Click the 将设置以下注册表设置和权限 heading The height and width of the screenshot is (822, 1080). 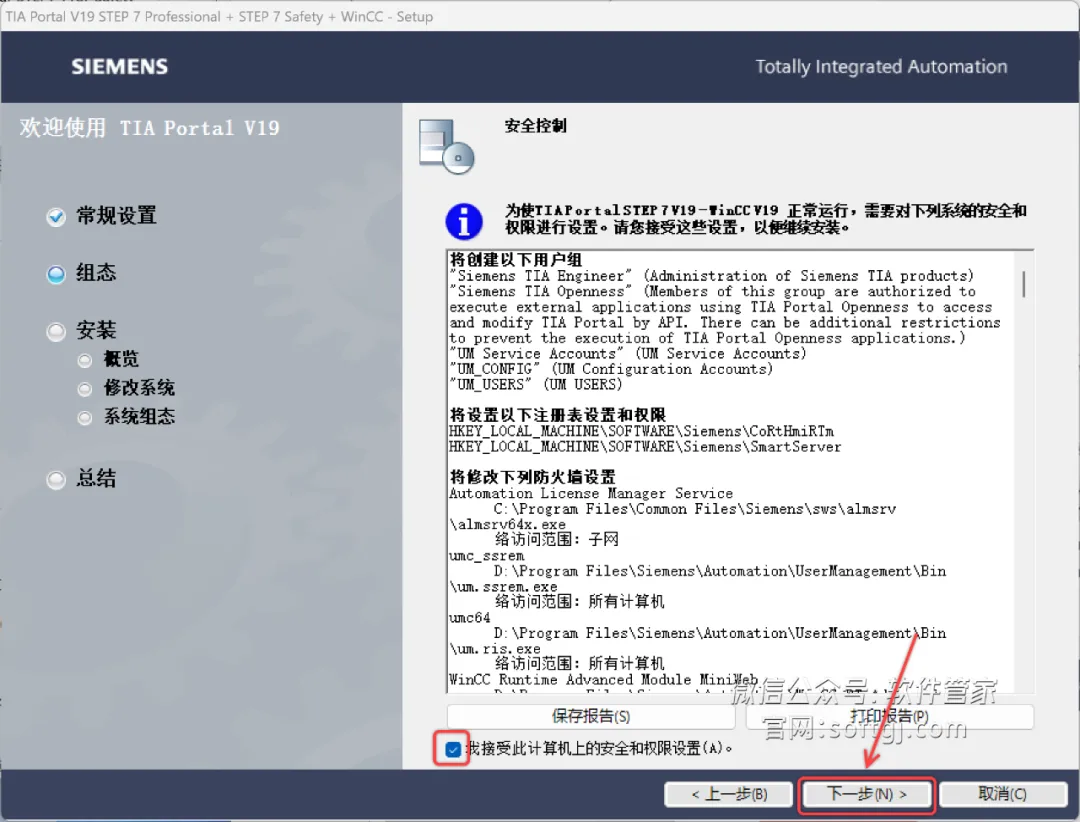tap(558, 415)
